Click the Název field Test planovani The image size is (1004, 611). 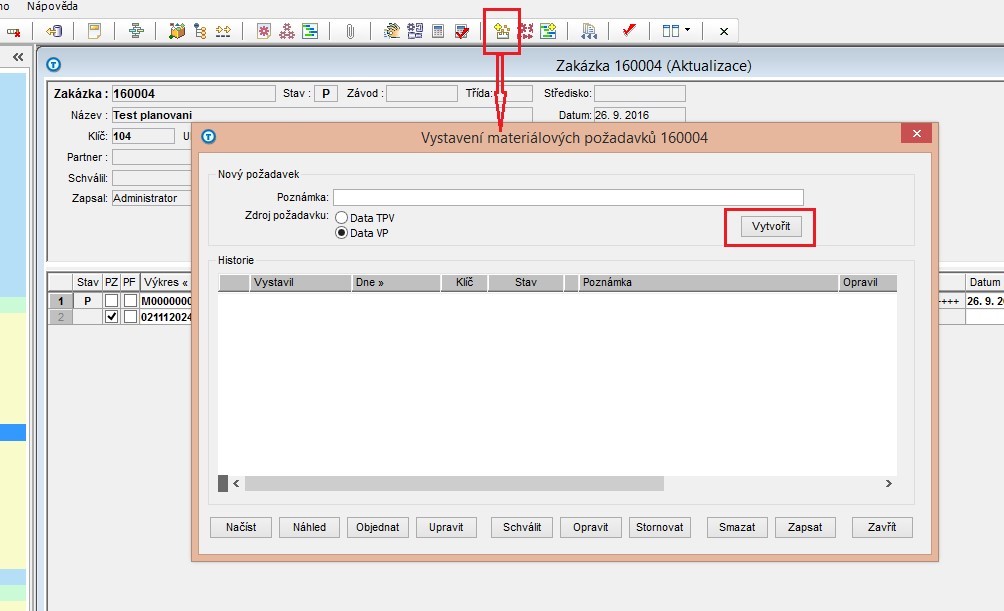tap(322, 115)
